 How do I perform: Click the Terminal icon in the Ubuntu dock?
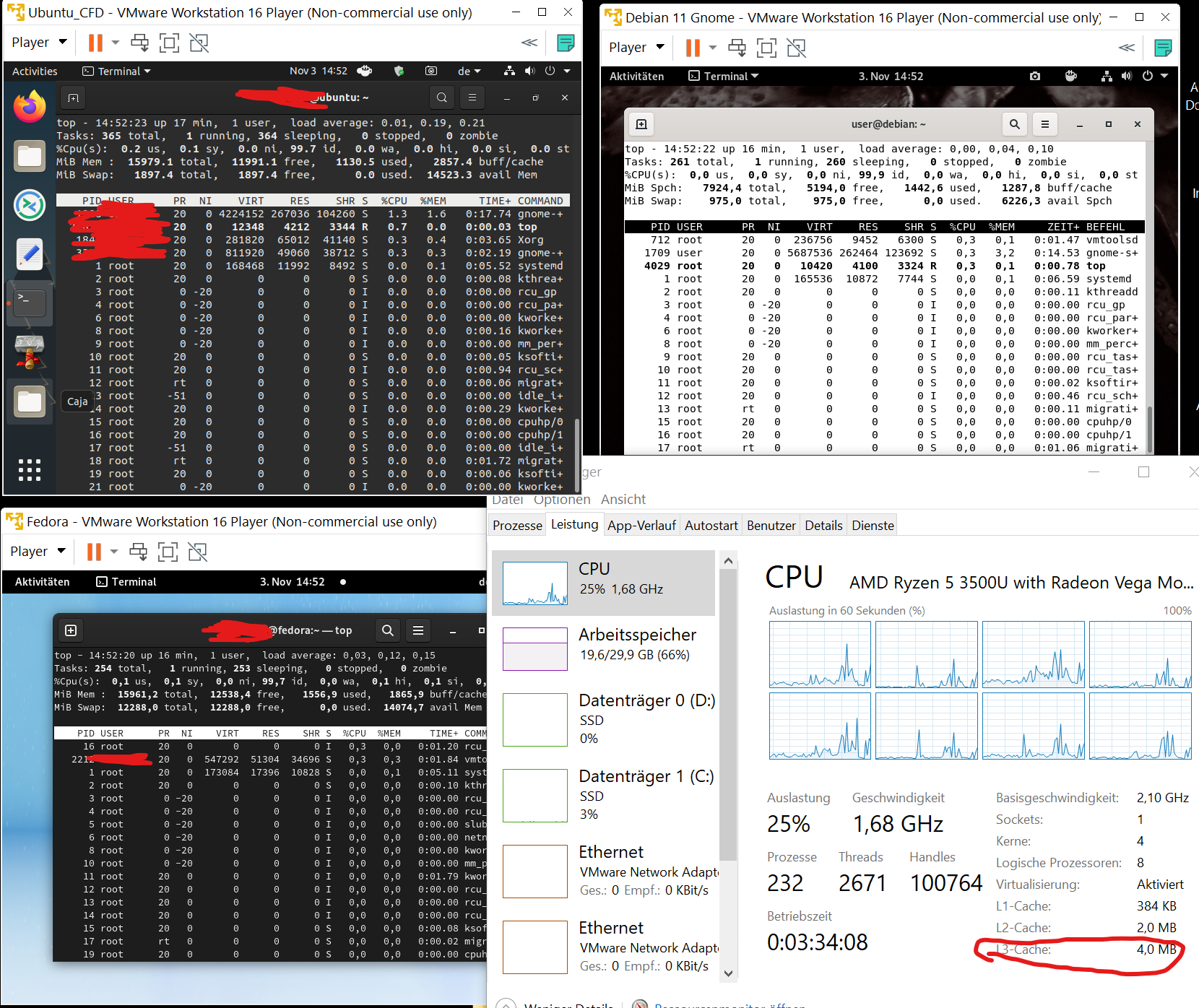tap(30, 303)
